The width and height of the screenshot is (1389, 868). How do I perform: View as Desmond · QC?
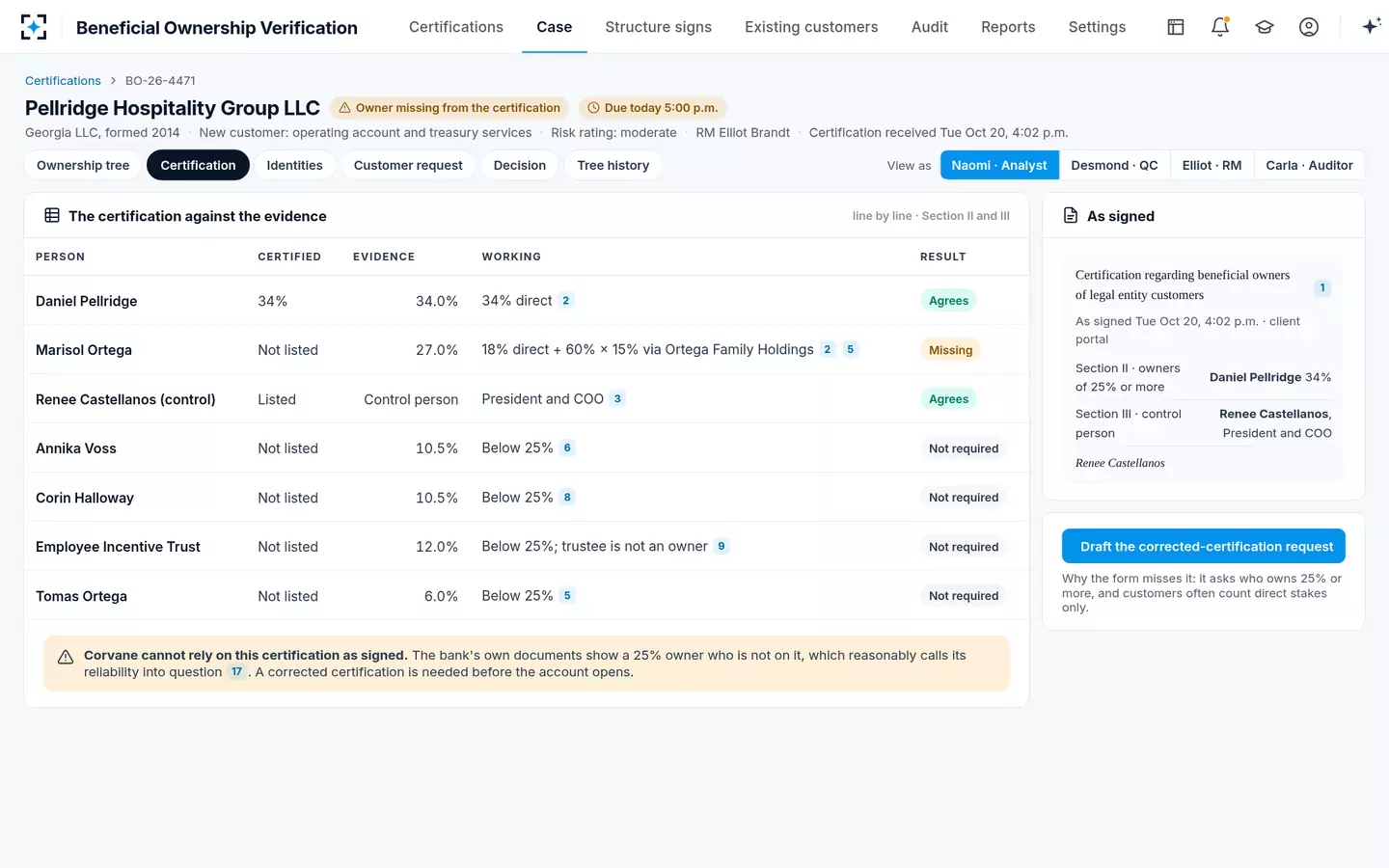(1114, 165)
